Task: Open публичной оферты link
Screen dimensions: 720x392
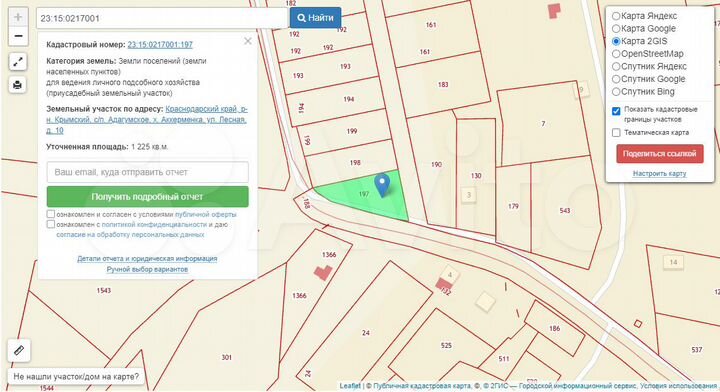Action: click(x=206, y=214)
